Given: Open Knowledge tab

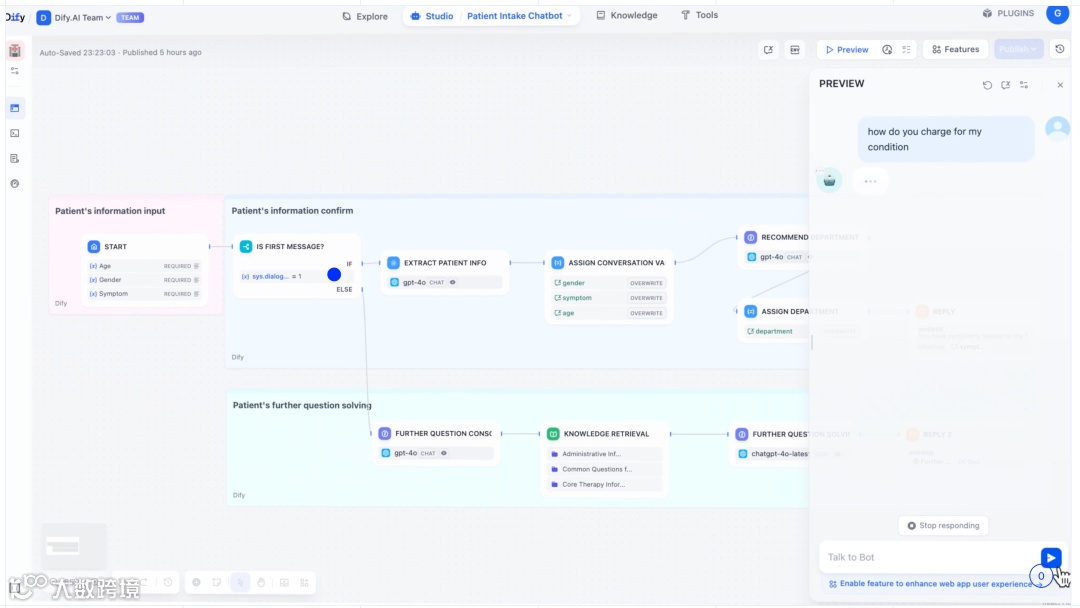Looking at the screenshot, I should [627, 15].
